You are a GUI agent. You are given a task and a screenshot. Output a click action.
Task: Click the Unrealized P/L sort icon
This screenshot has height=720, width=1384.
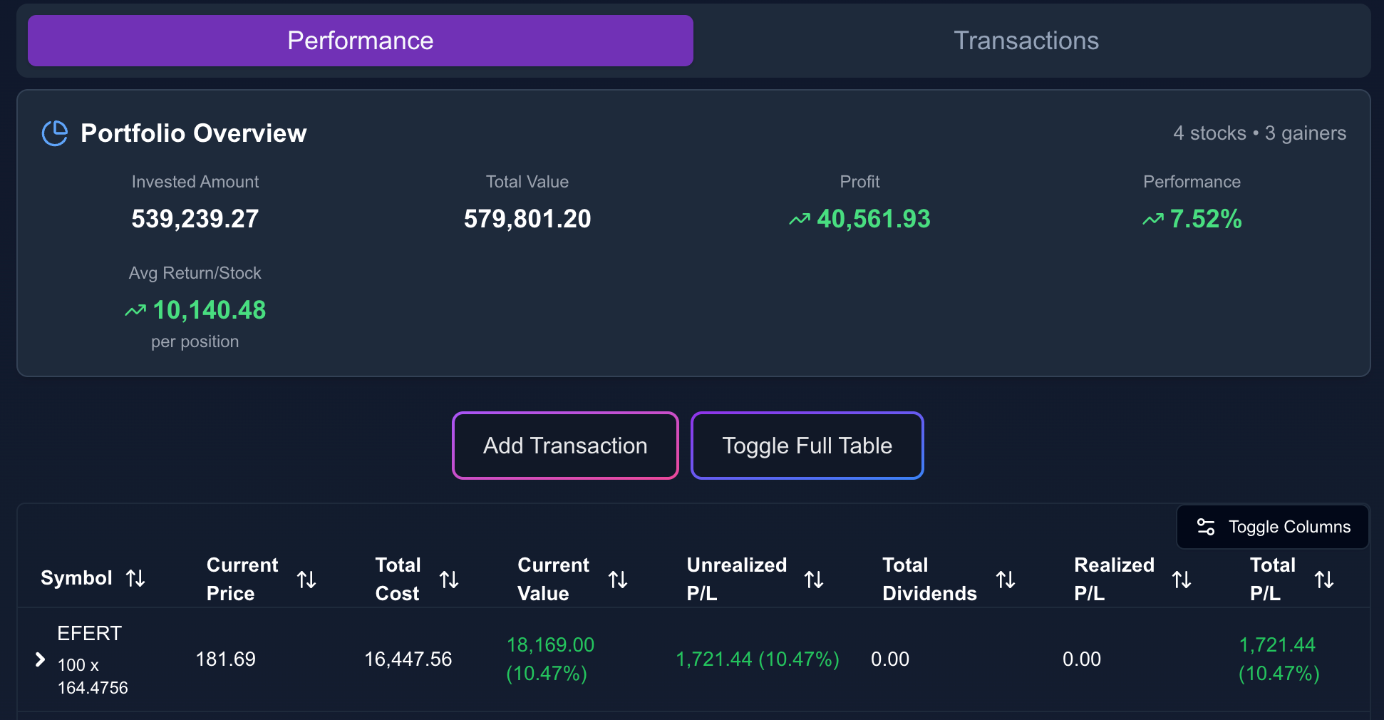tap(814, 578)
